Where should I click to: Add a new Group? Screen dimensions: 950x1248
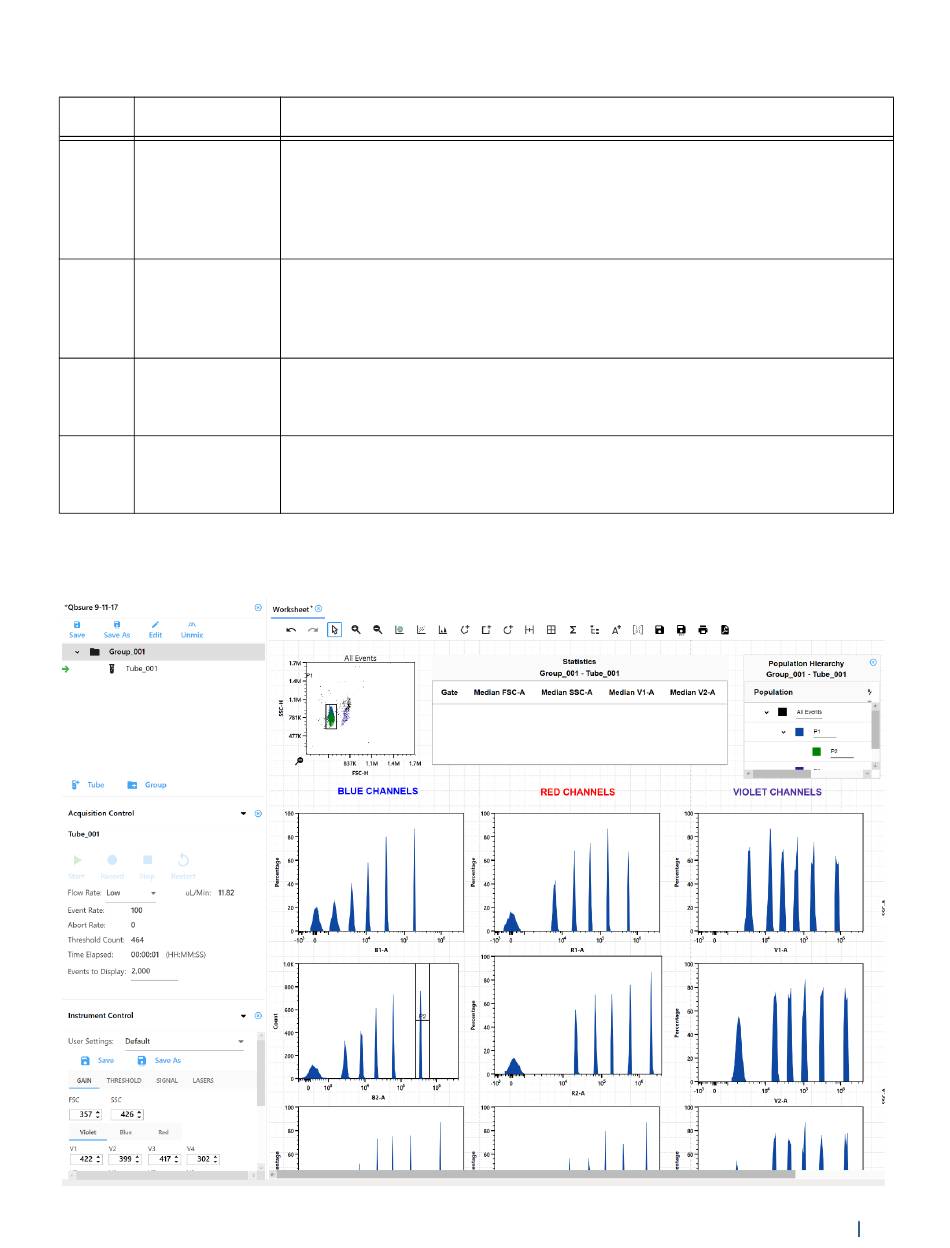click(147, 785)
